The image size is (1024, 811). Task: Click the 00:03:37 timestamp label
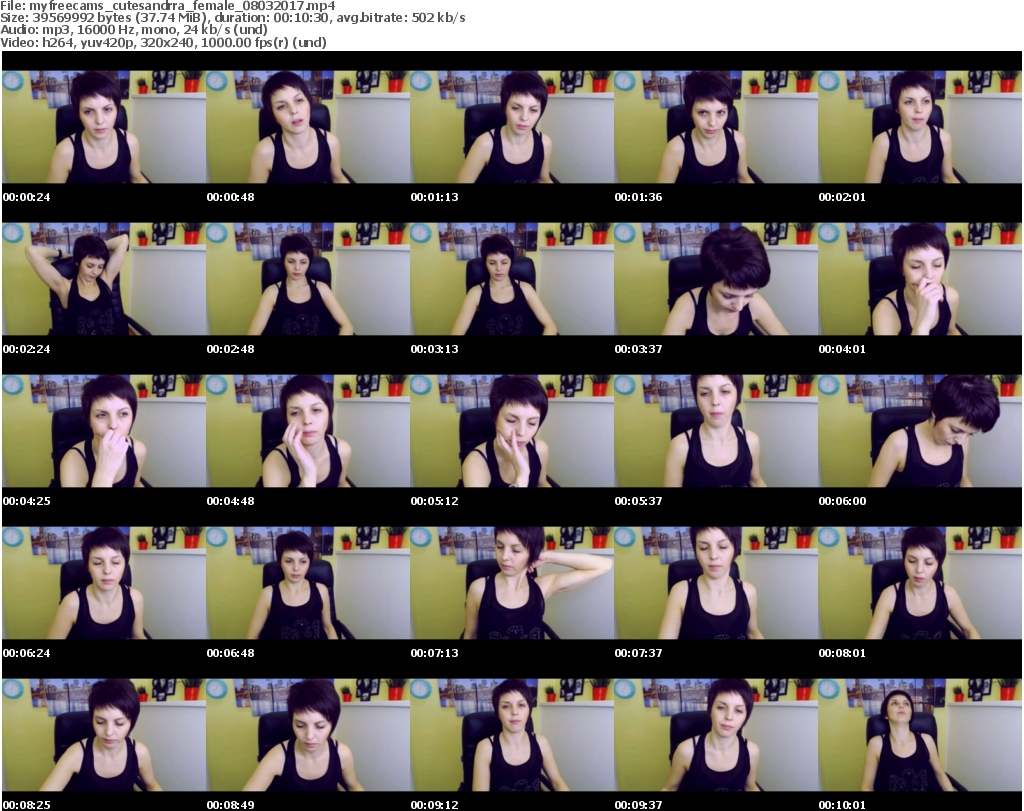pyautogui.click(x=639, y=349)
